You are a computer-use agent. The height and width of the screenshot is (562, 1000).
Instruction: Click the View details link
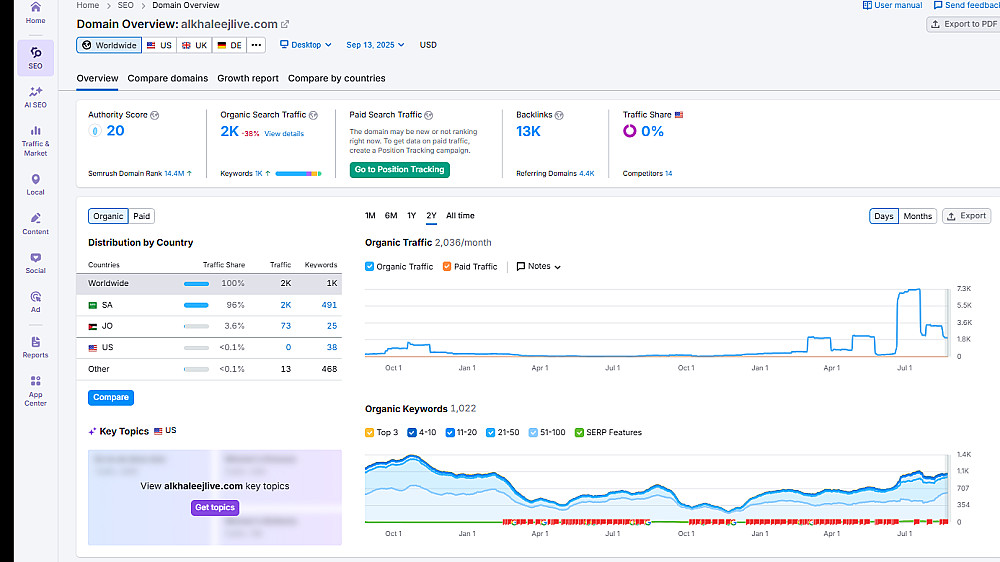tap(284, 134)
